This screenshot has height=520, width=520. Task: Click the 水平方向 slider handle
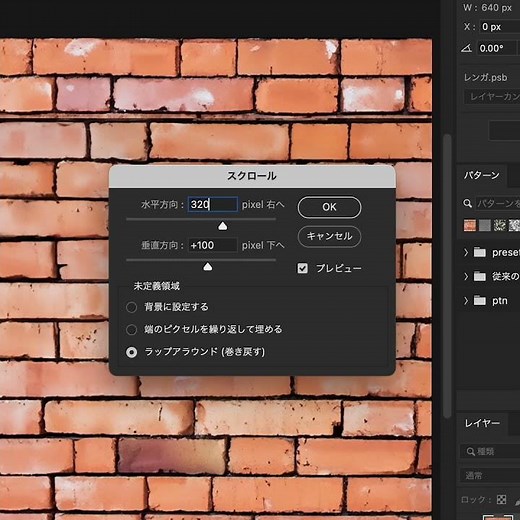222,226
